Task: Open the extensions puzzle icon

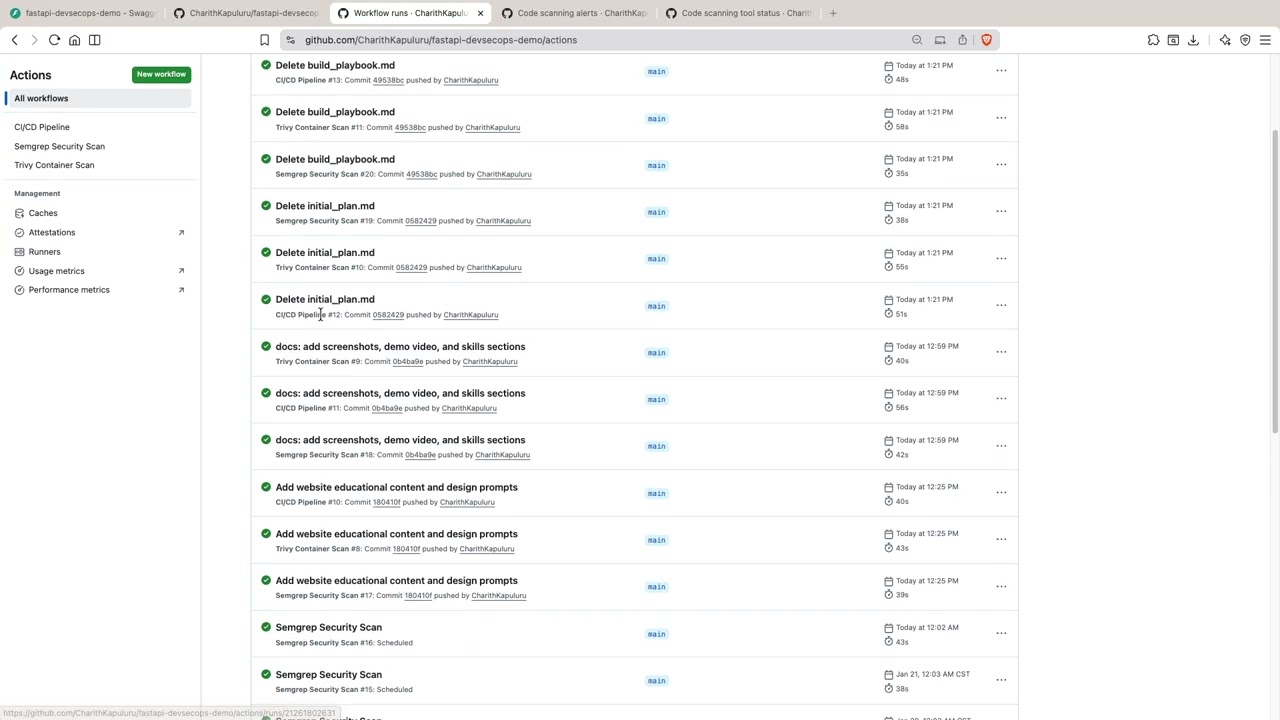Action: coord(1153,40)
